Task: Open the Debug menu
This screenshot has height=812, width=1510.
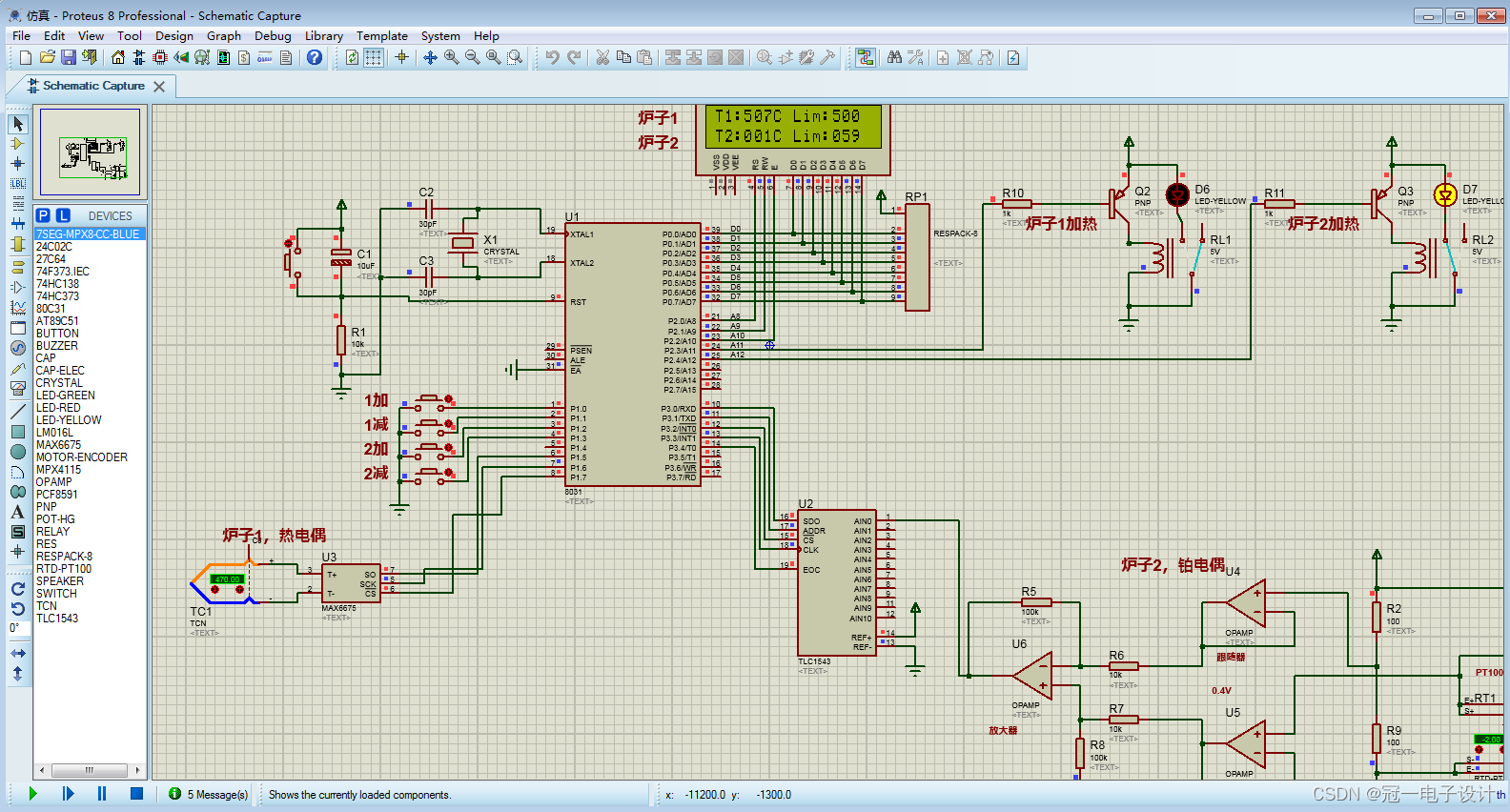Action: pyautogui.click(x=273, y=36)
